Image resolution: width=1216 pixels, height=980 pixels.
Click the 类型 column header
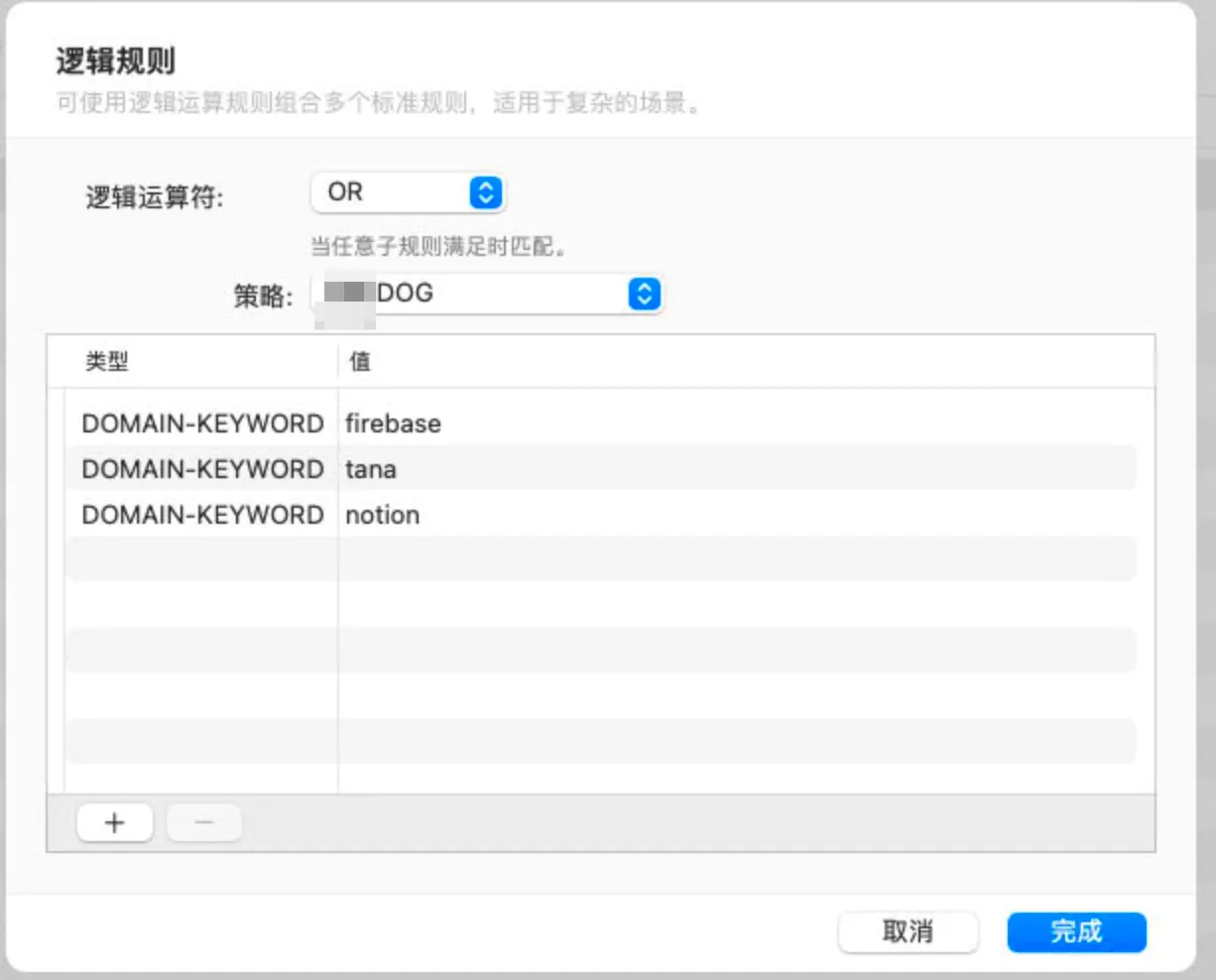pos(107,362)
